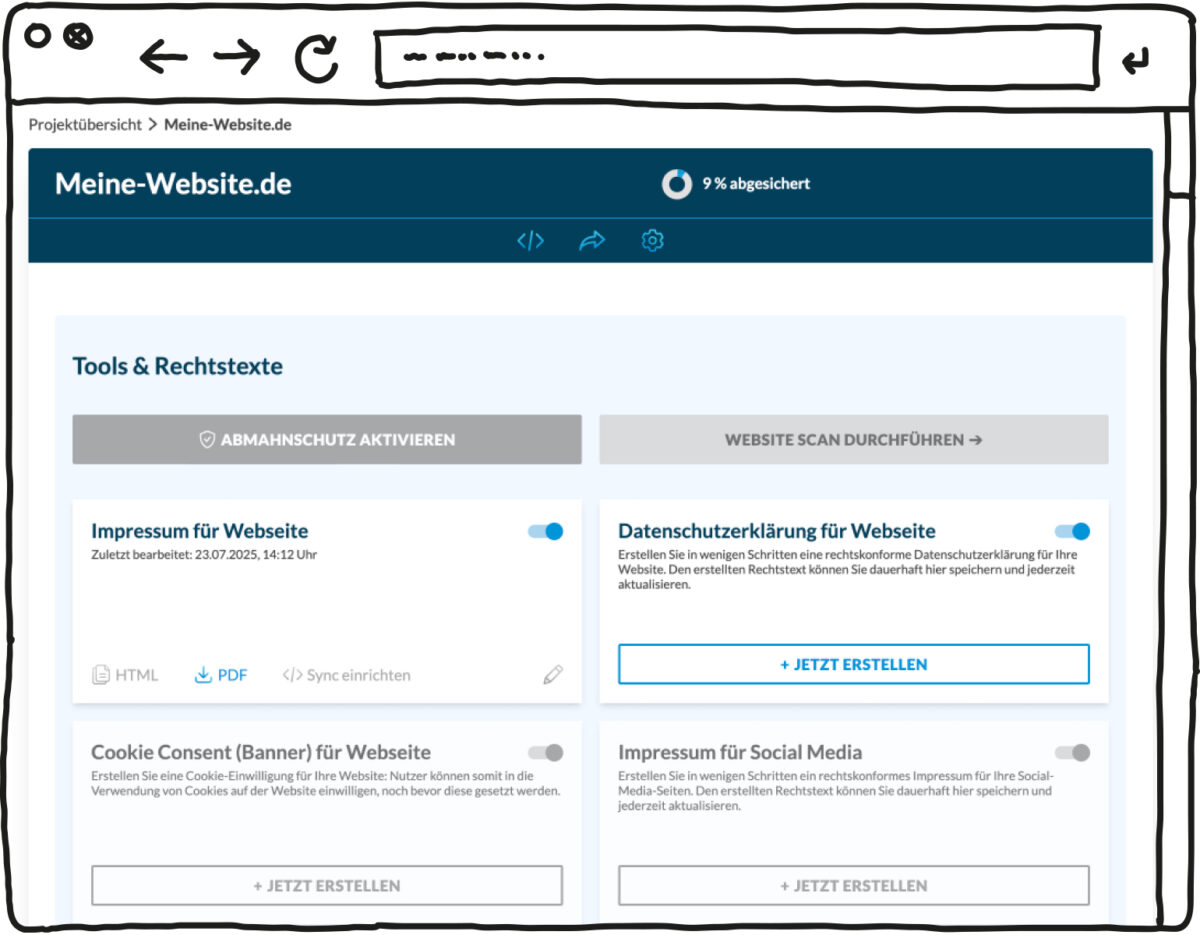Screen dimensions: 1200x935
Task: Click the share arrow icon in header
Action: pos(592,241)
